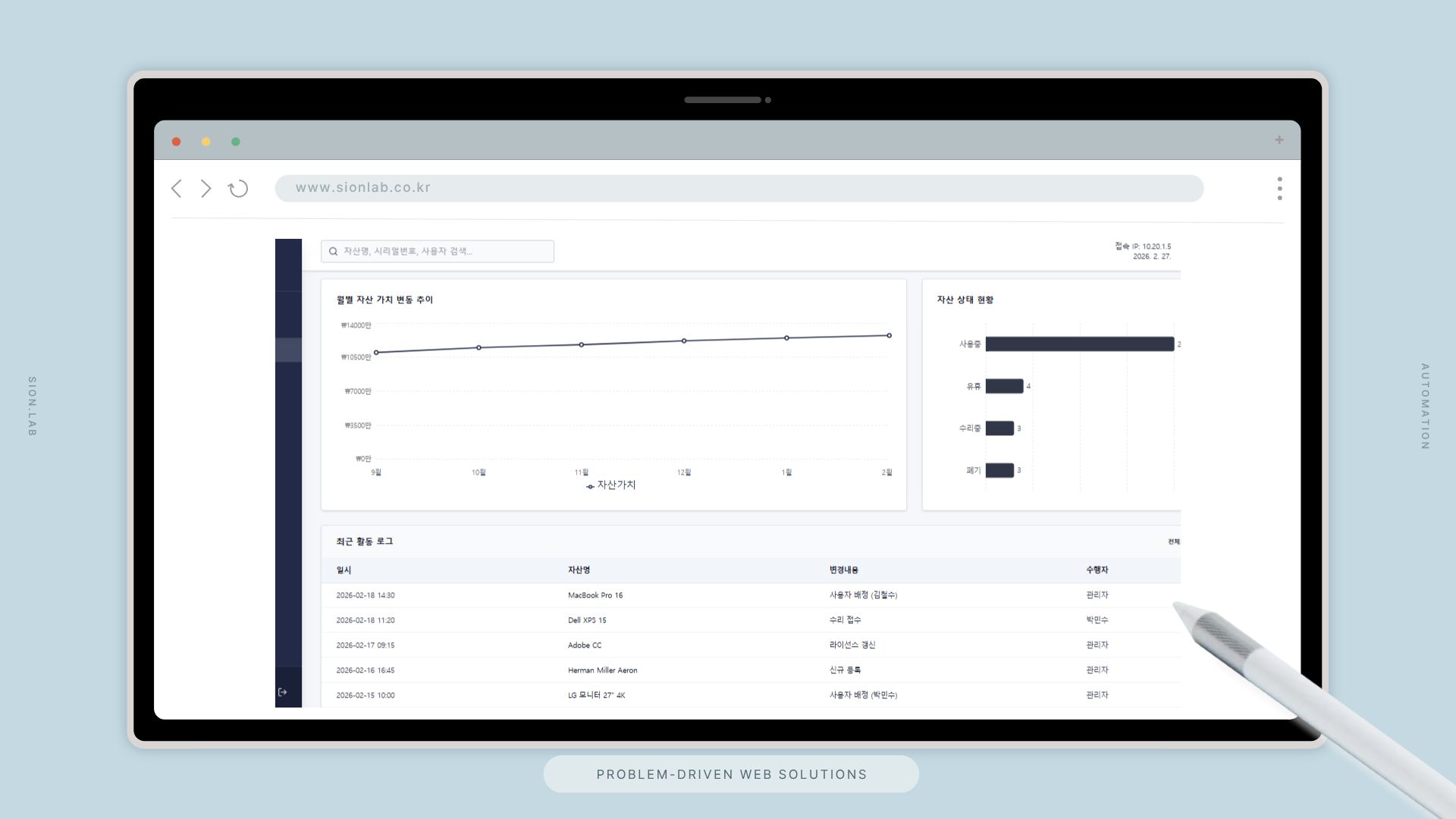
Task: Click the 유휴 bar in status chart
Action: [x=1004, y=387]
